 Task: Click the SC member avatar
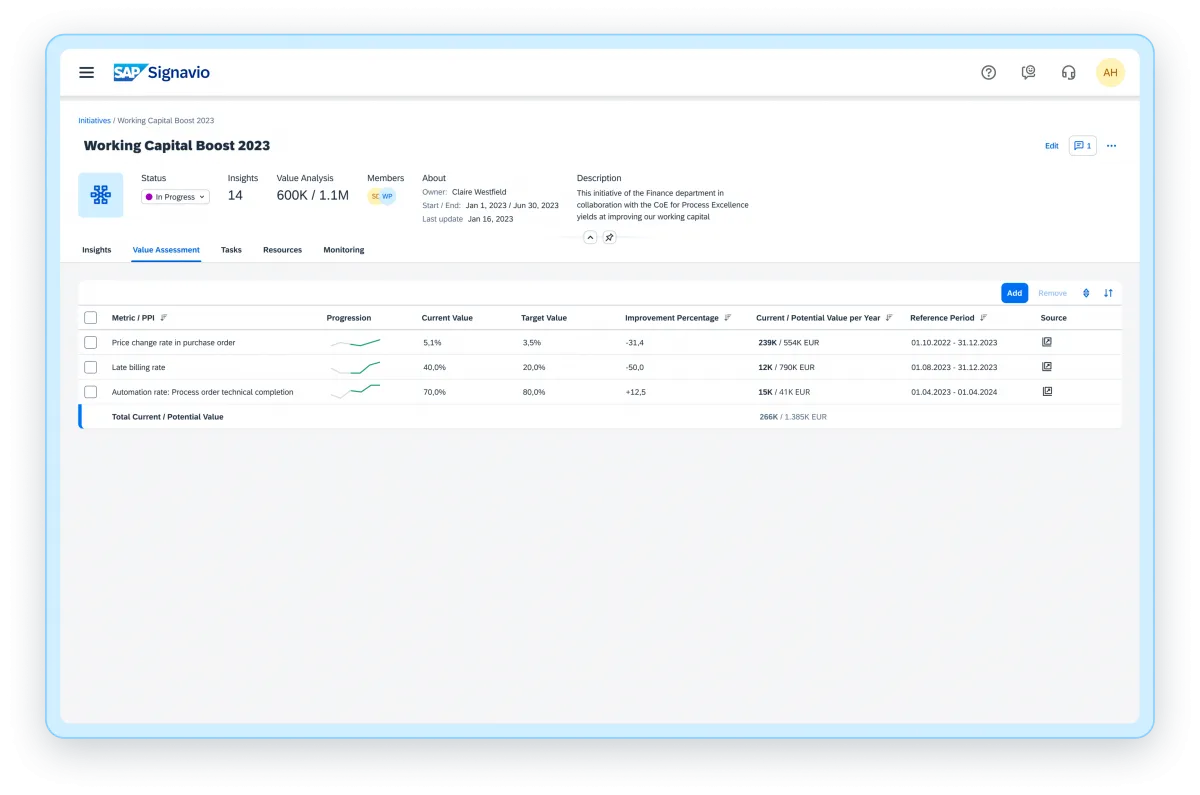pyautogui.click(x=375, y=196)
